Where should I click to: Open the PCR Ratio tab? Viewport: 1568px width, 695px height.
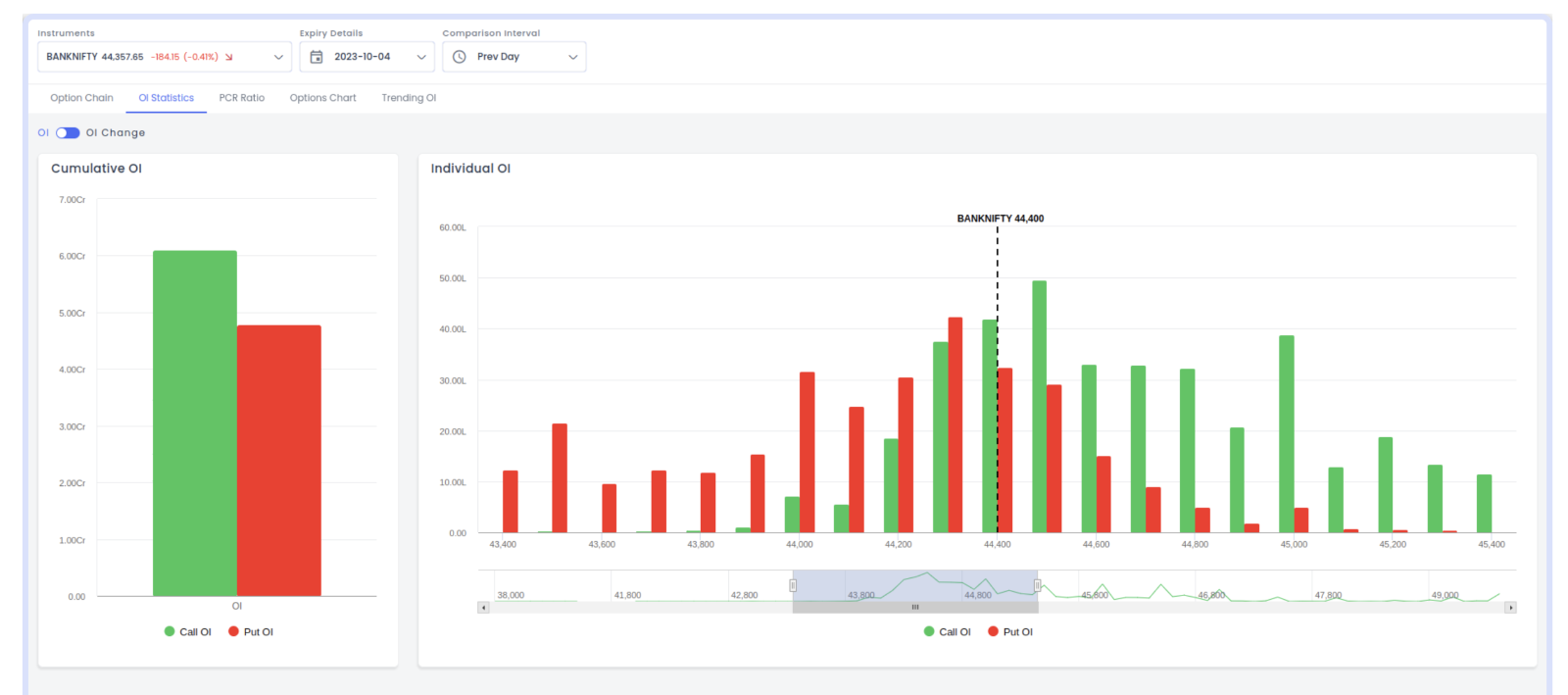point(241,98)
